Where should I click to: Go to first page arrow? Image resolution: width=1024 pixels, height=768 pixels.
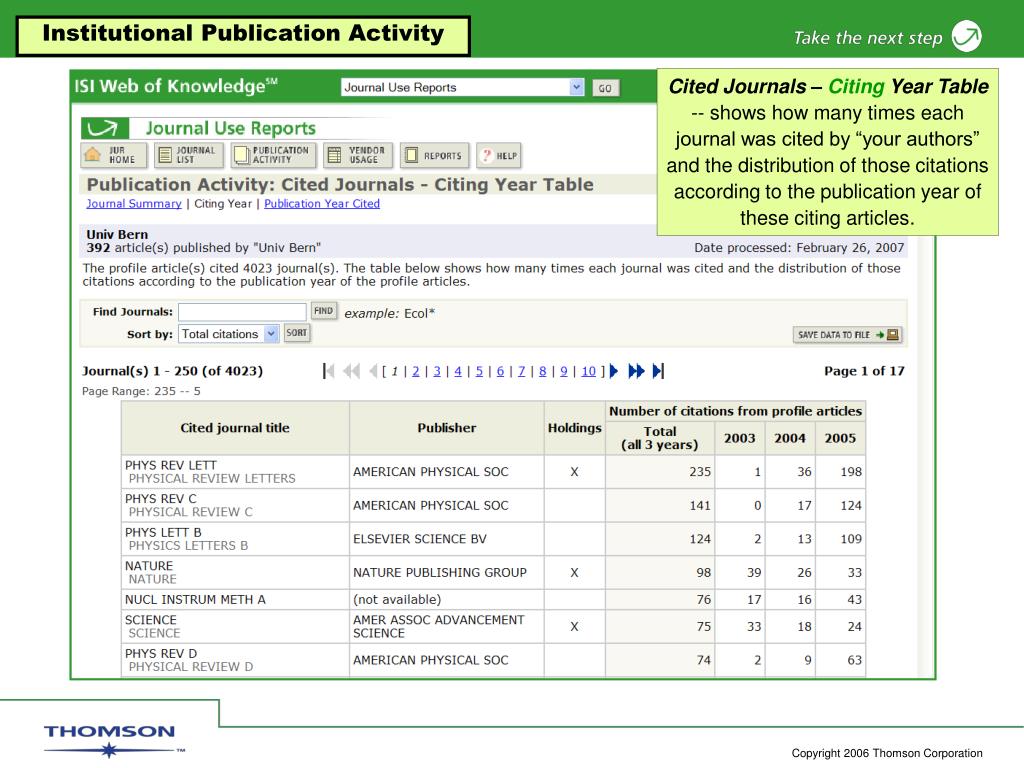pyautogui.click(x=328, y=371)
